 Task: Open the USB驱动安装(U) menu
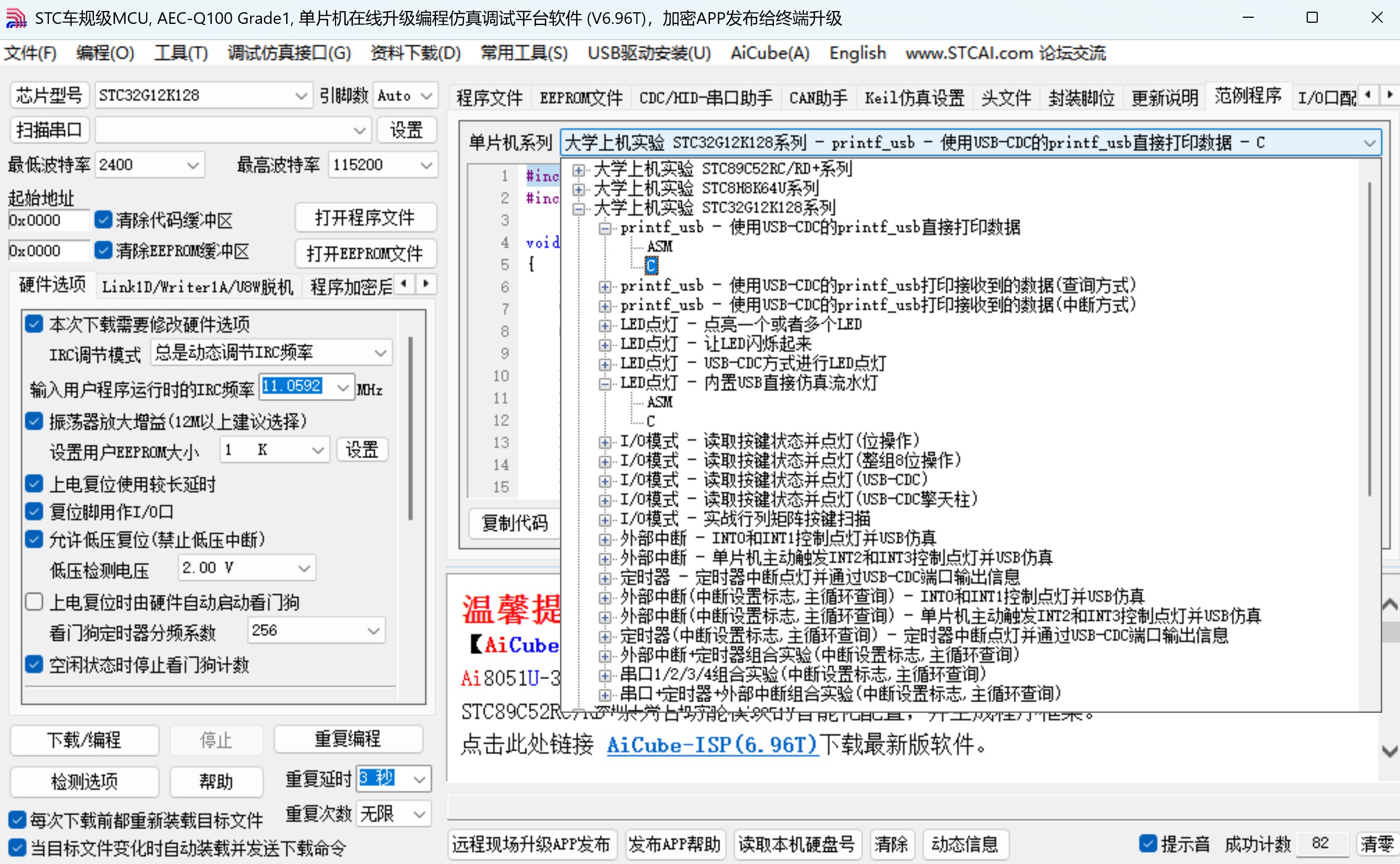click(x=649, y=53)
